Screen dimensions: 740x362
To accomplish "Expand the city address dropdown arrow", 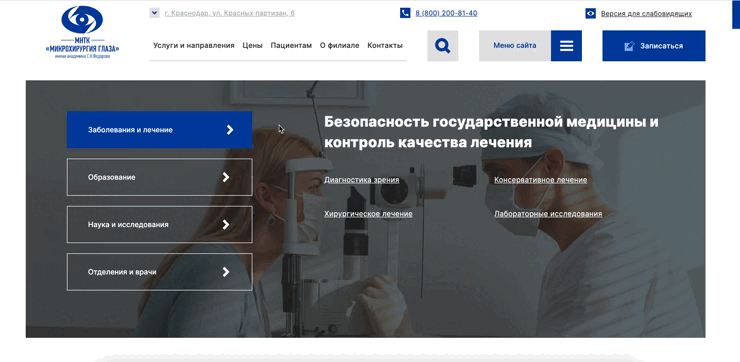I will point(154,13).
